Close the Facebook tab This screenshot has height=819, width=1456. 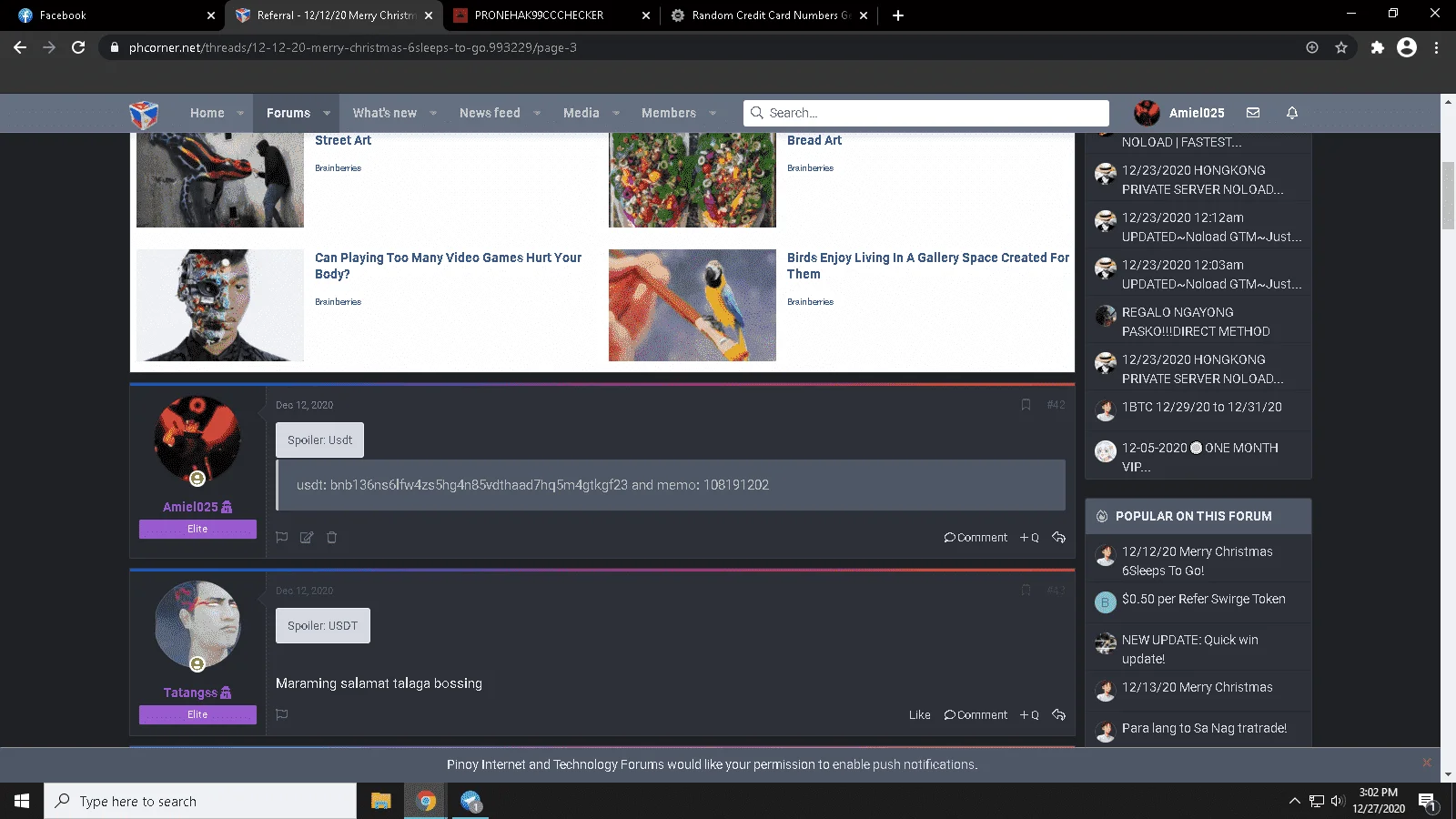coord(211,15)
